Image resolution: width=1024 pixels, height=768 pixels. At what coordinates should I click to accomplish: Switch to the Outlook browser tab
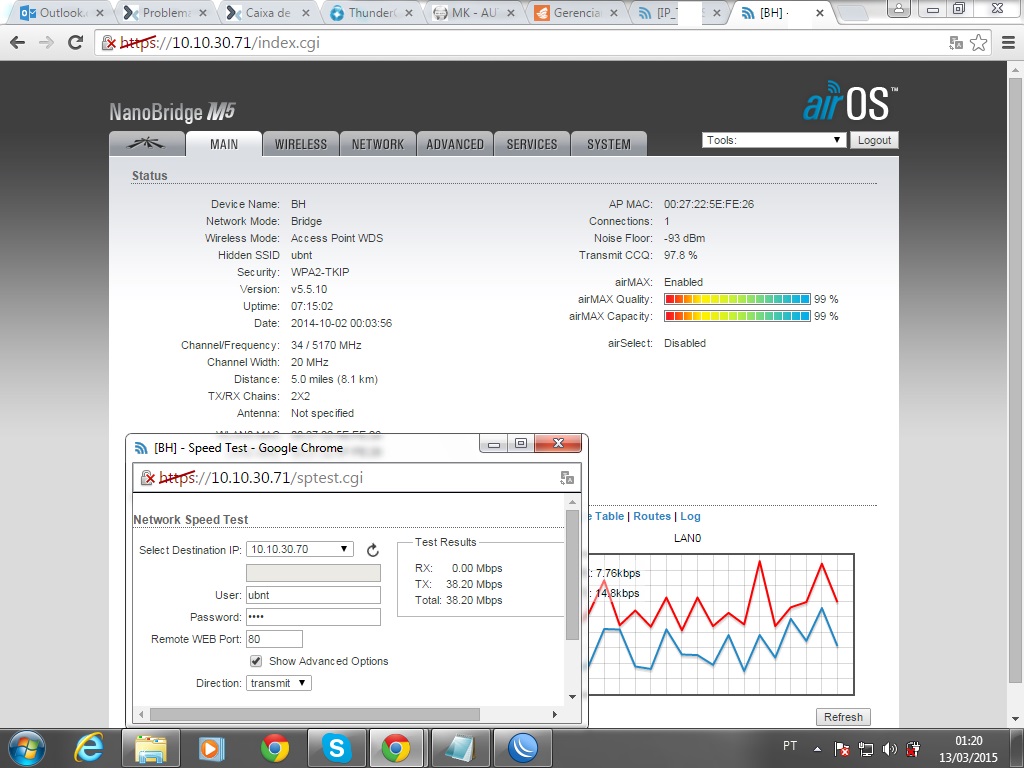click(62, 12)
